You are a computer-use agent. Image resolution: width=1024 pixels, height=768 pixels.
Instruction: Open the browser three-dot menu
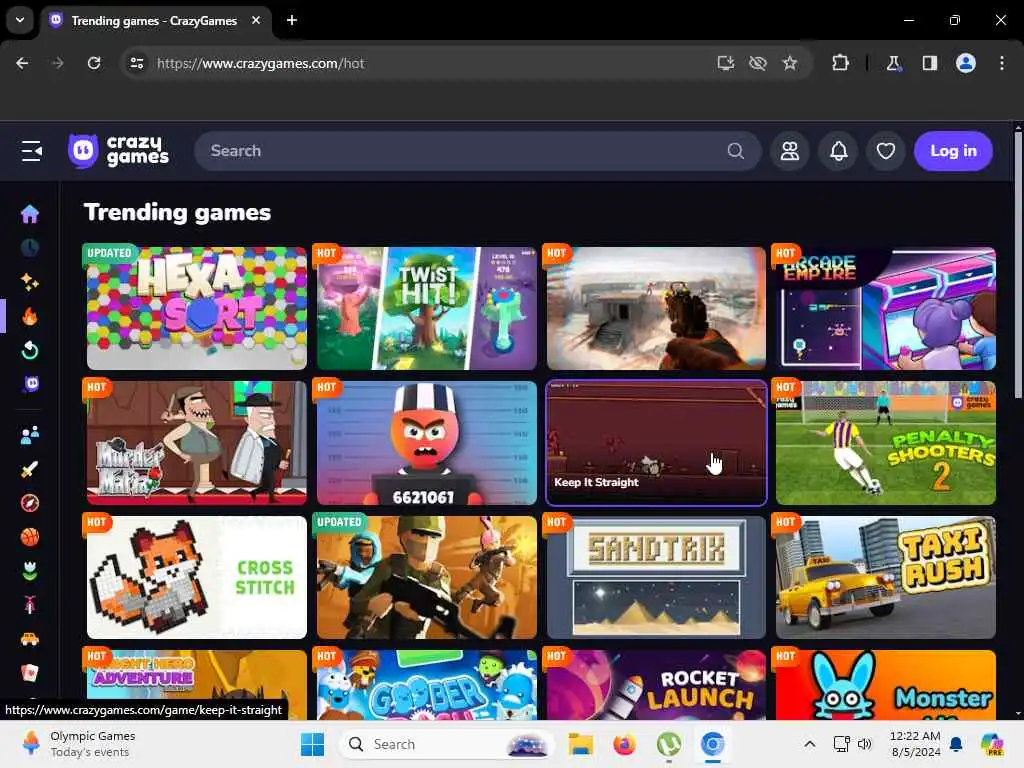coord(1002,63)
